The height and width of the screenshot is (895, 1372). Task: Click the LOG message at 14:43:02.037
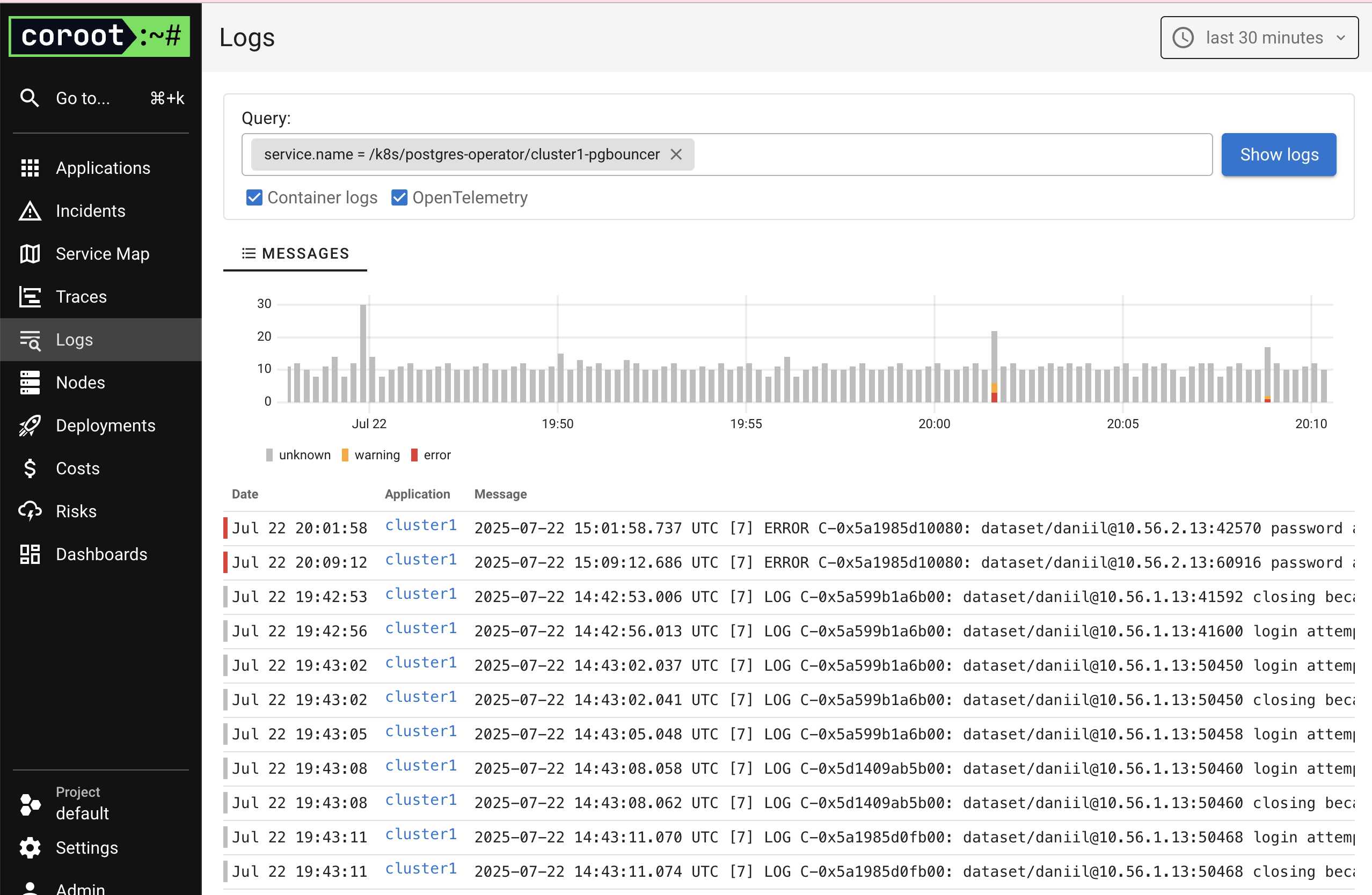click(914, 666)
